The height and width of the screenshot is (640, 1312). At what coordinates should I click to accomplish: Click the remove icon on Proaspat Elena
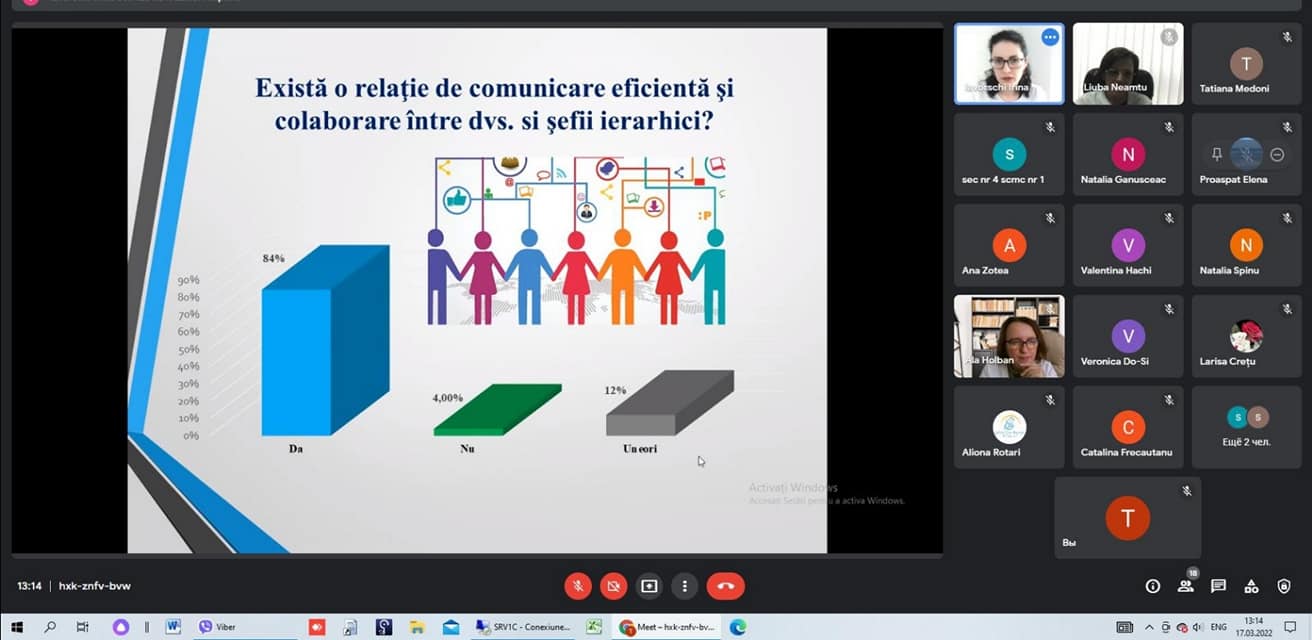[1277, 154]
